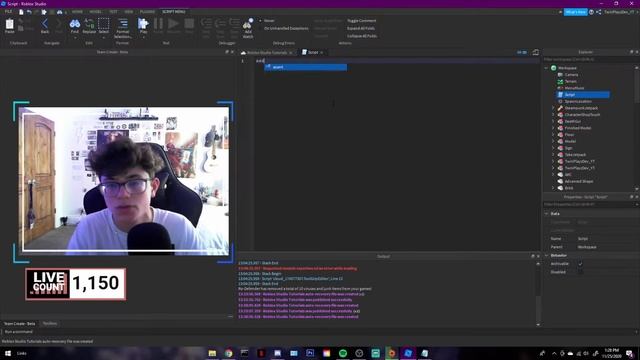Collapse the Workspace node in Explorer
This screenshot has height=360, width=640.
click(547, 68)
